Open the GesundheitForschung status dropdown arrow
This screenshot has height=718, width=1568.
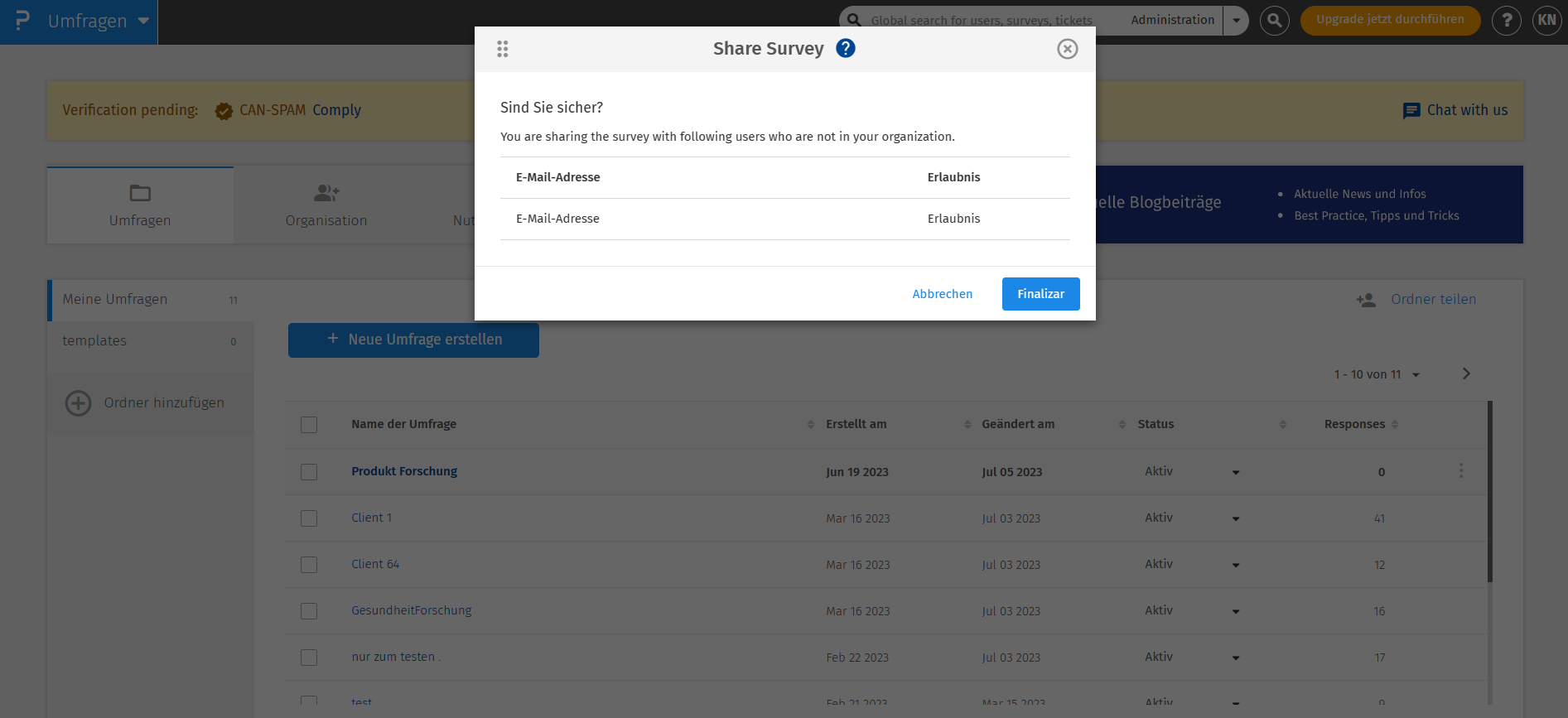point(1235,611)
